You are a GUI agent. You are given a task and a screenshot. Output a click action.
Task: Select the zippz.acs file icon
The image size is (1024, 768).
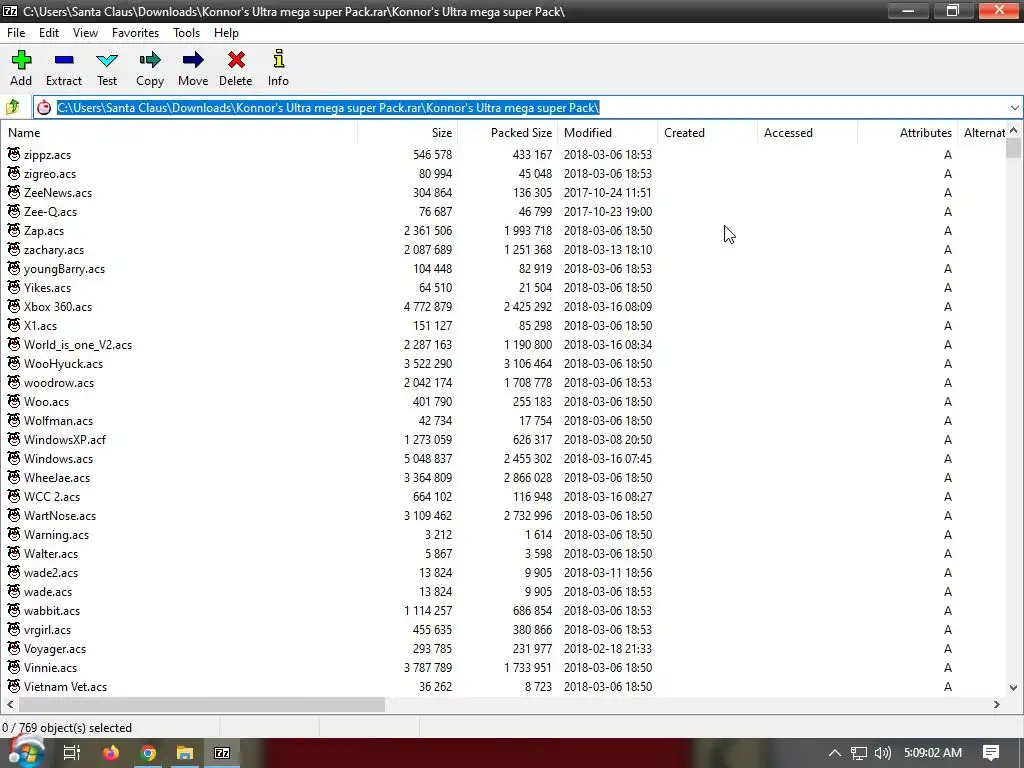pyautogui.click(x=14, y=154)
